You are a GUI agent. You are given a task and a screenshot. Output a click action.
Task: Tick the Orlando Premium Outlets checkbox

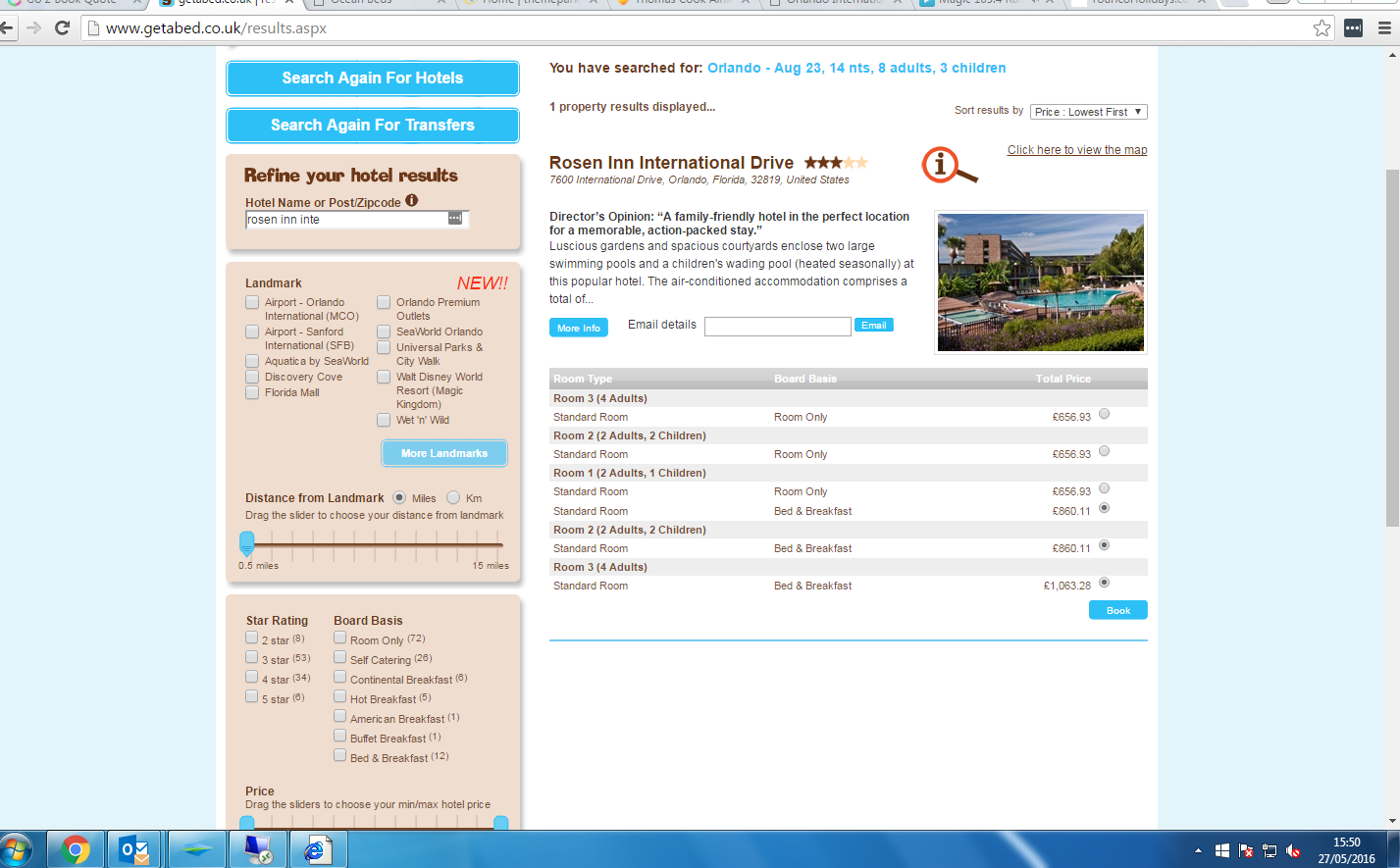coord(384,302)
